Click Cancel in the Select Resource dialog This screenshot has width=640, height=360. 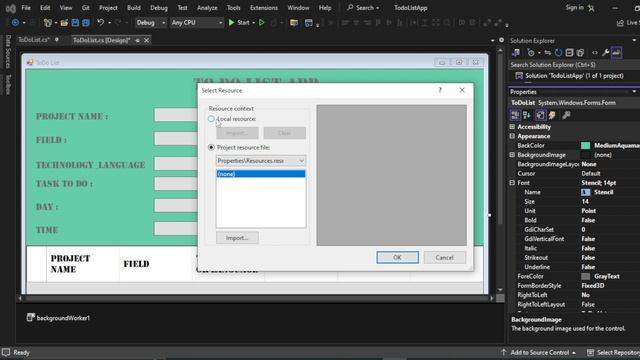click(x=444, y=258)
